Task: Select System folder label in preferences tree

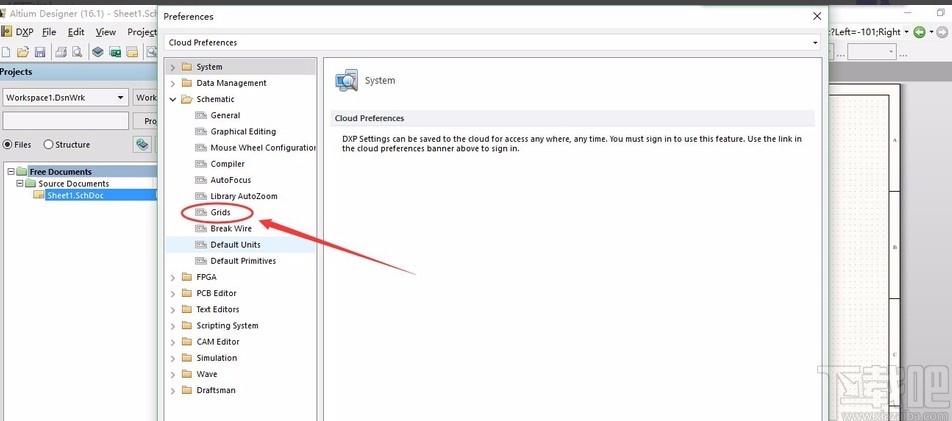Action: click(209, 67)
